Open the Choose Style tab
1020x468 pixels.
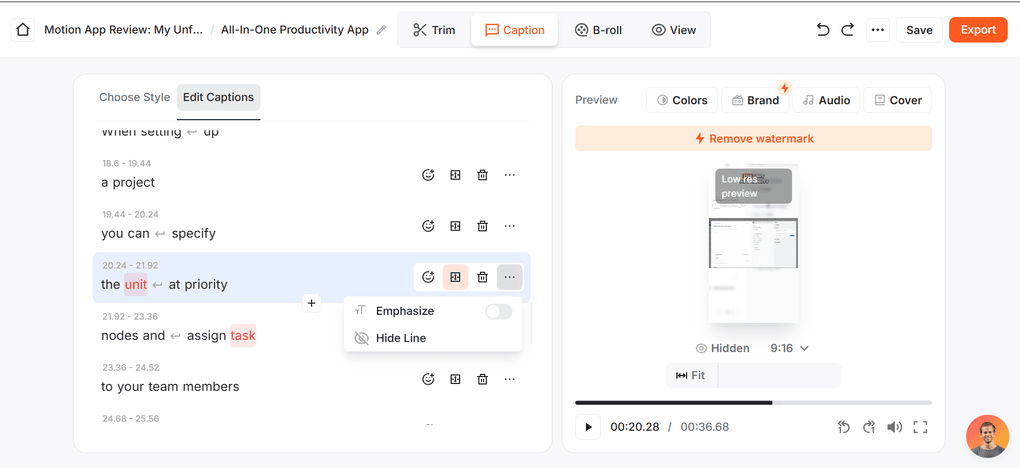click(x=135, y=97)
